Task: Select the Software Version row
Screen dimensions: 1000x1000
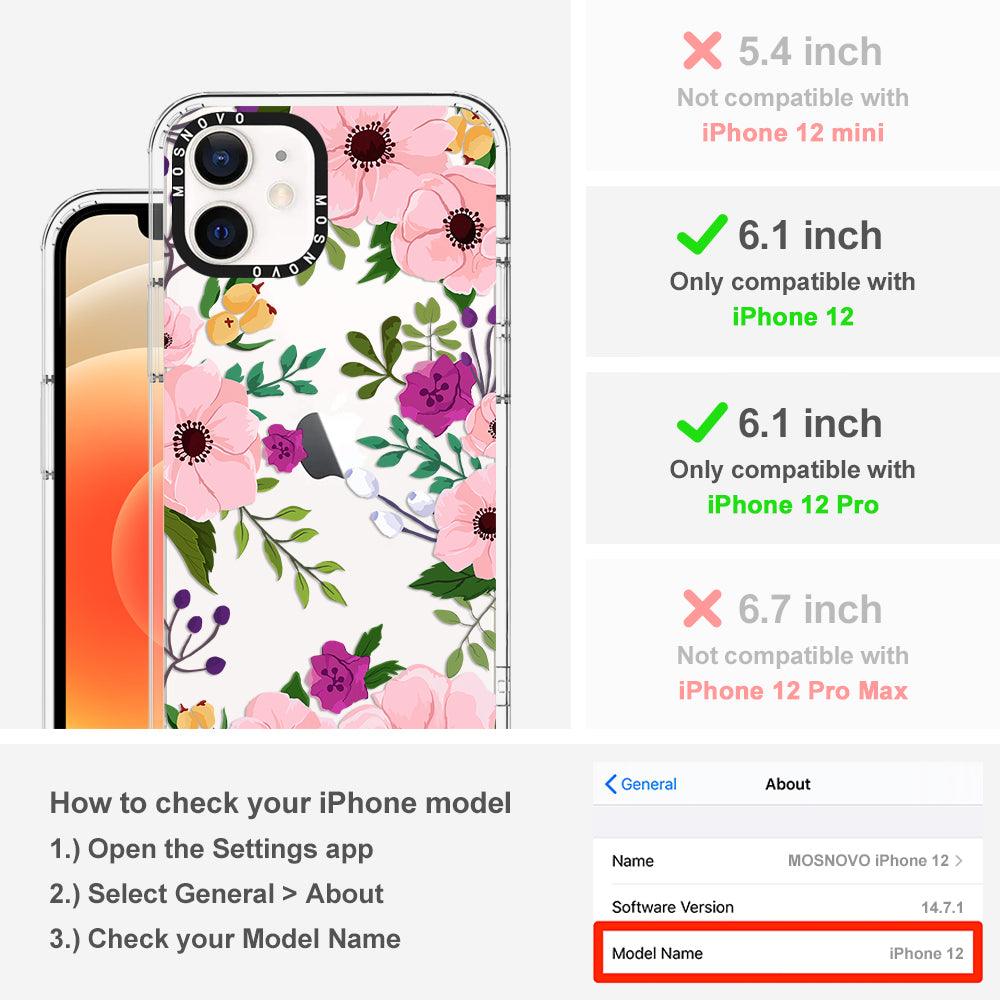Action: tap(788, 907)
